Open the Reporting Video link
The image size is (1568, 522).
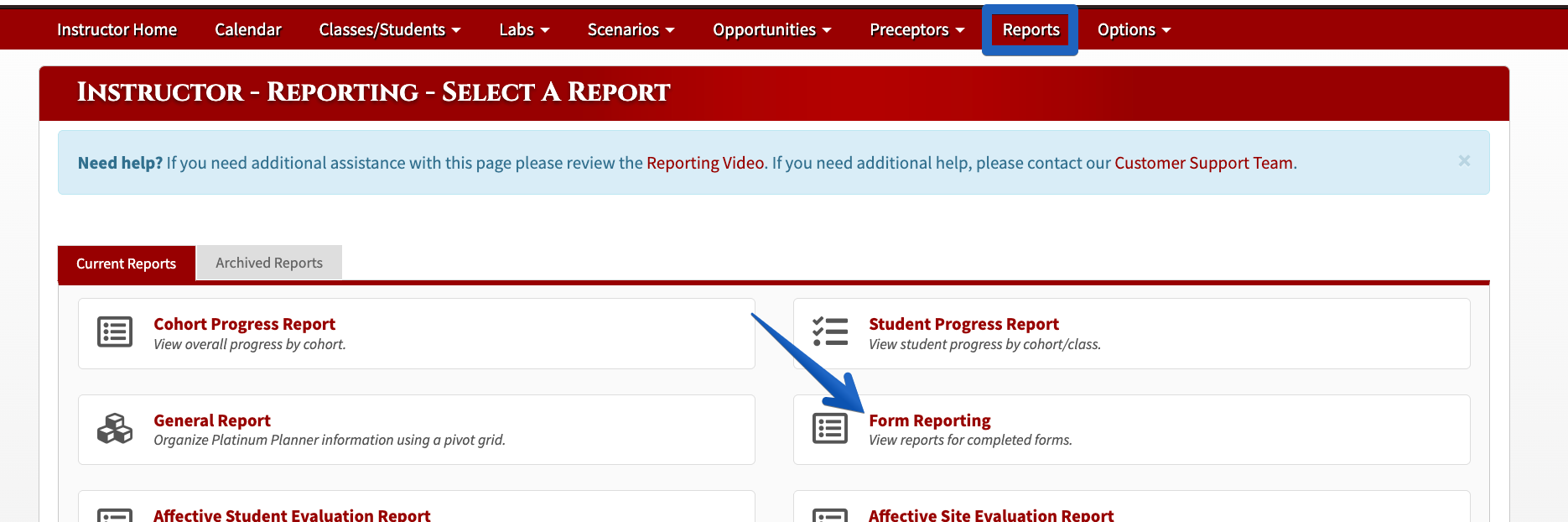tap(705, 163)
